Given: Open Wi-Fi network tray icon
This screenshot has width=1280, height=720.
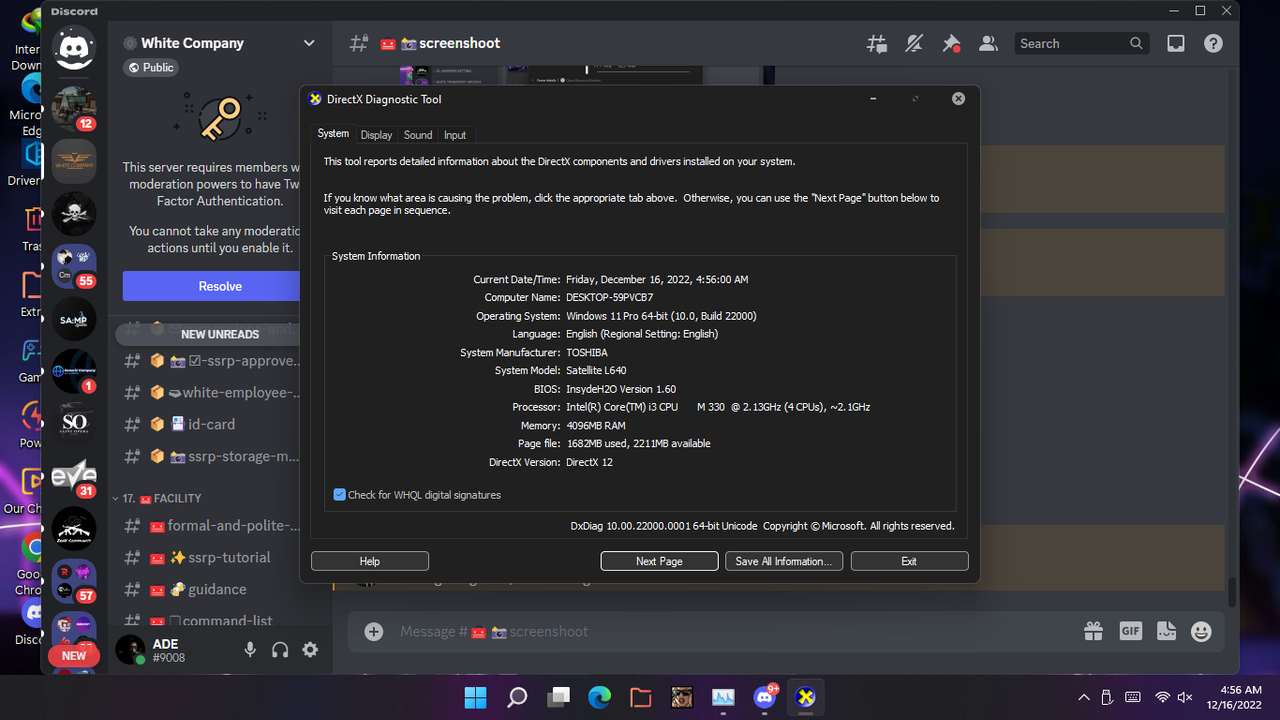Looking at the screenshot, I should 1162,697.
